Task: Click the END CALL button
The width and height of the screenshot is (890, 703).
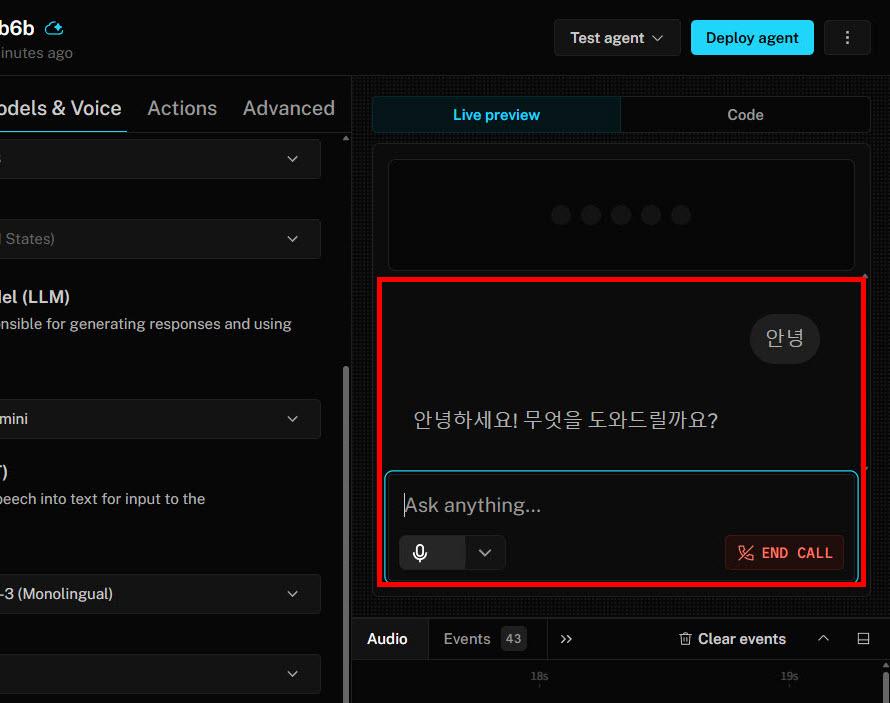Action: (784, 553)
